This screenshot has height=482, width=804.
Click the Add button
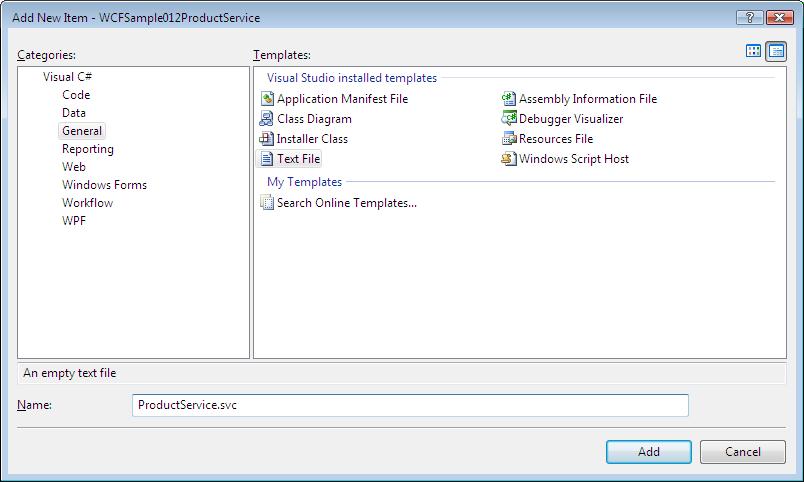point(649,452)
